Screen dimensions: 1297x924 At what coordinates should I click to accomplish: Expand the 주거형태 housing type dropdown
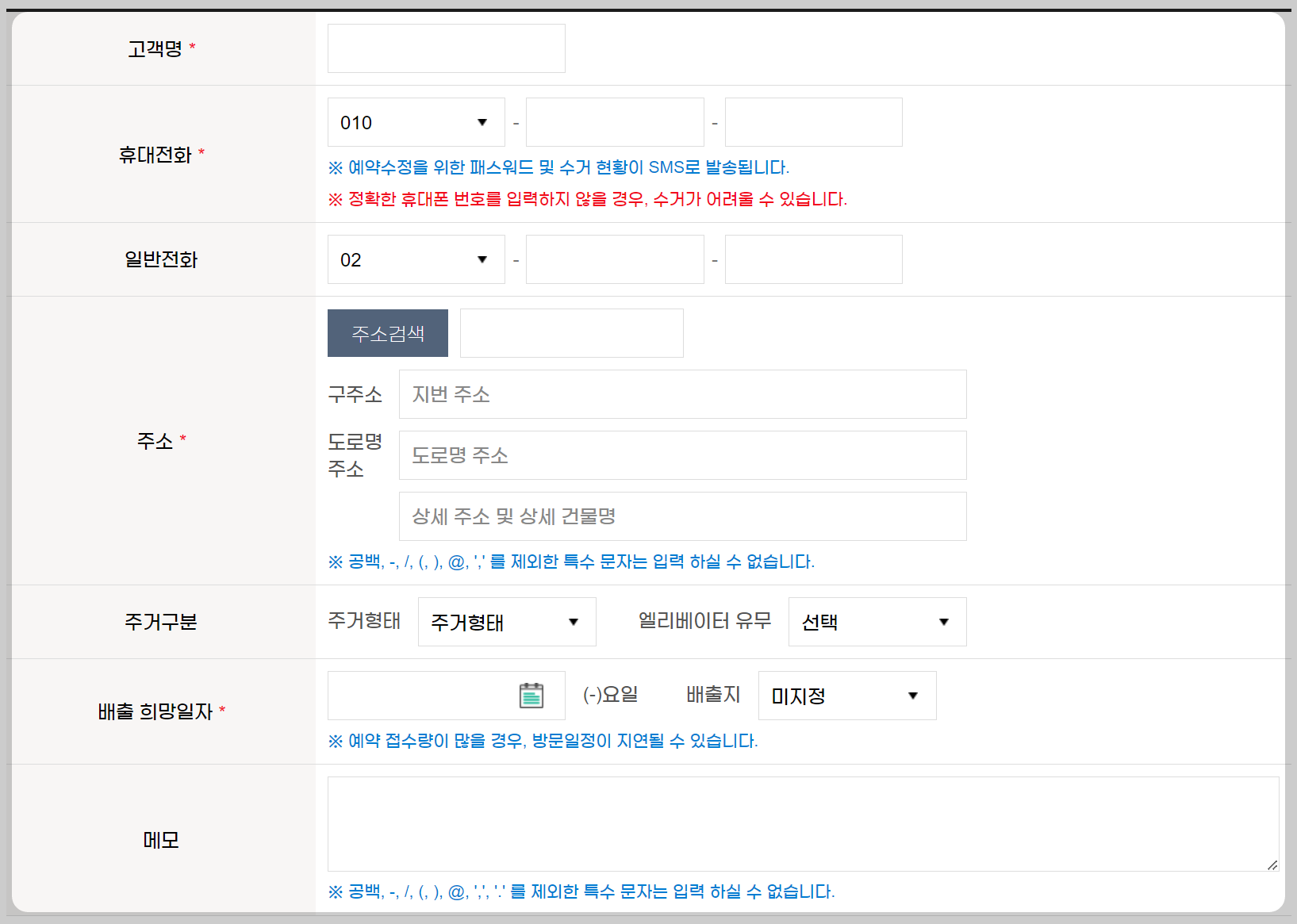tap(506, 622)
